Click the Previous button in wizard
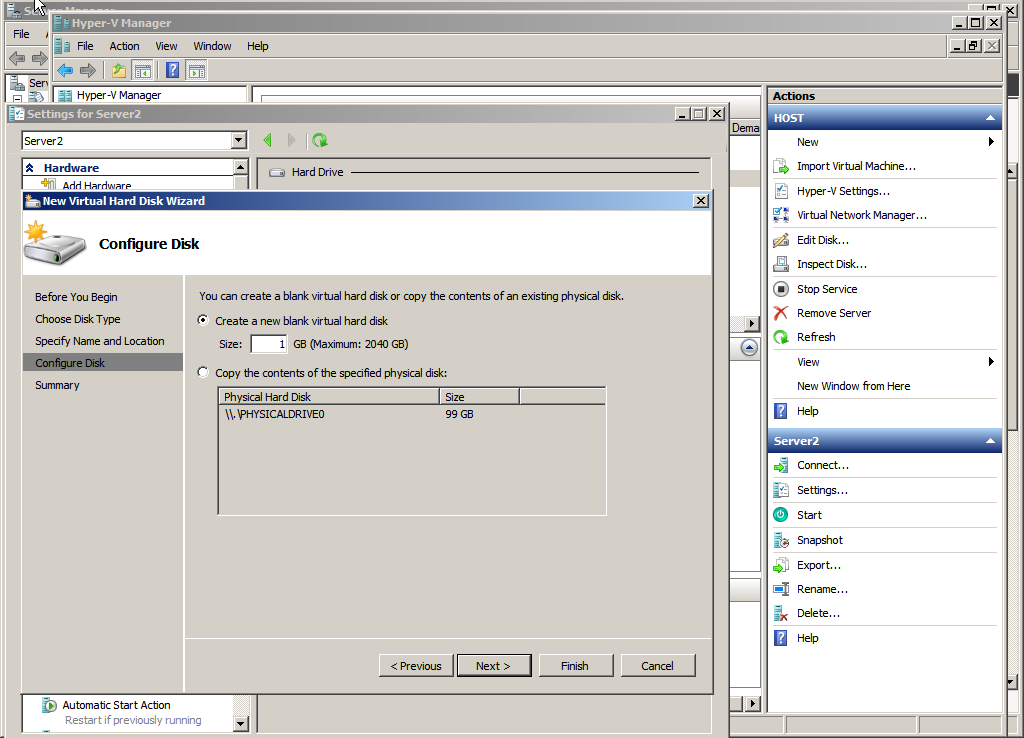Screen dimensions: 1024x738 pyautogui.click(x=416, y=666)
